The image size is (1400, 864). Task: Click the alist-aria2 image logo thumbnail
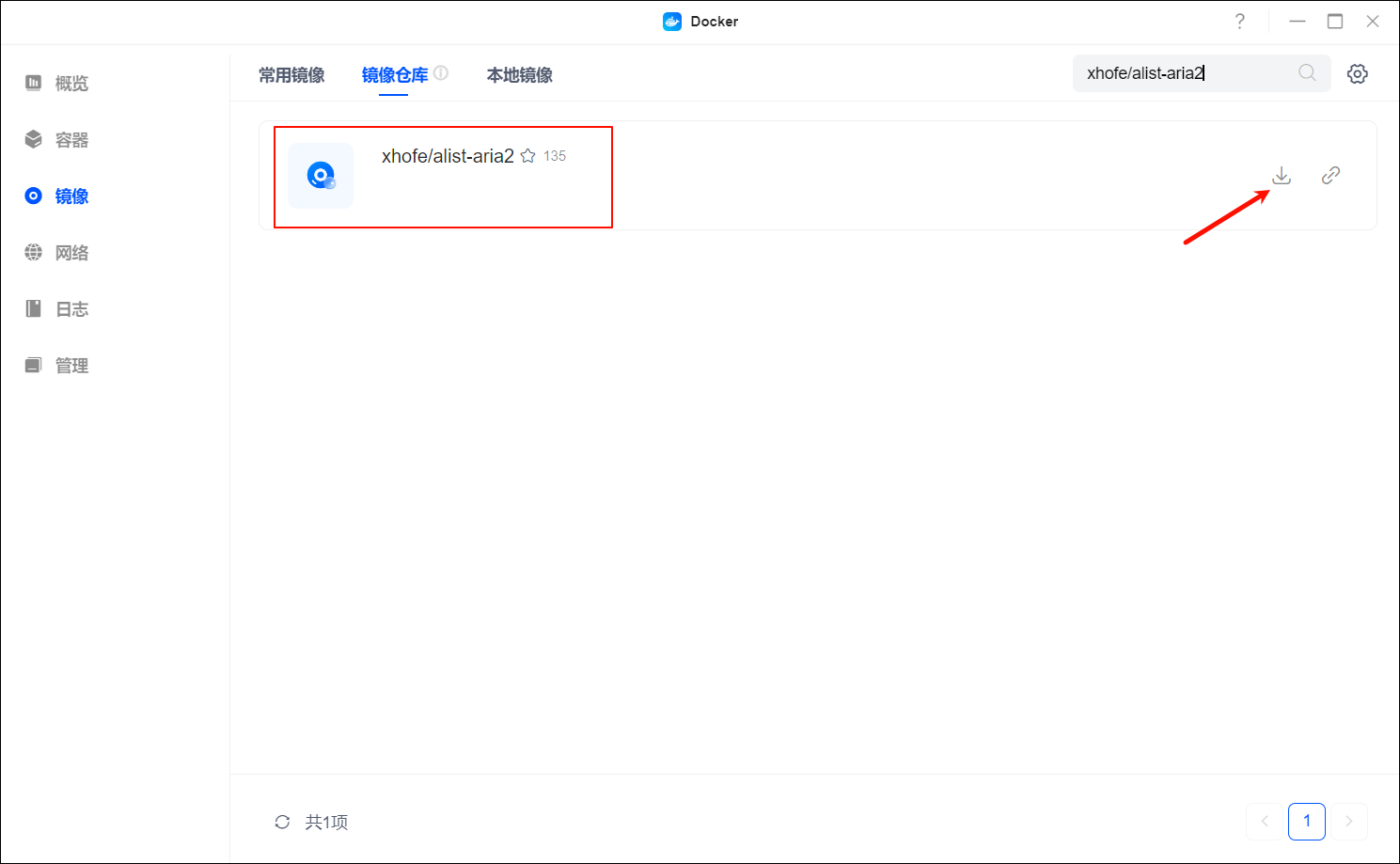[x=320, y=175]
